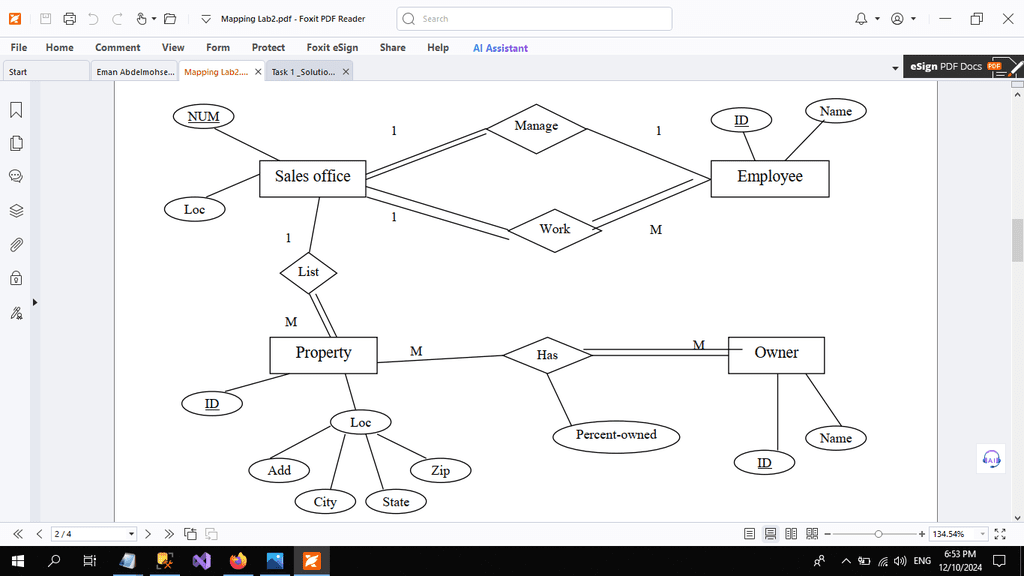Open the Foxit eSign tab

click(332, 48)
